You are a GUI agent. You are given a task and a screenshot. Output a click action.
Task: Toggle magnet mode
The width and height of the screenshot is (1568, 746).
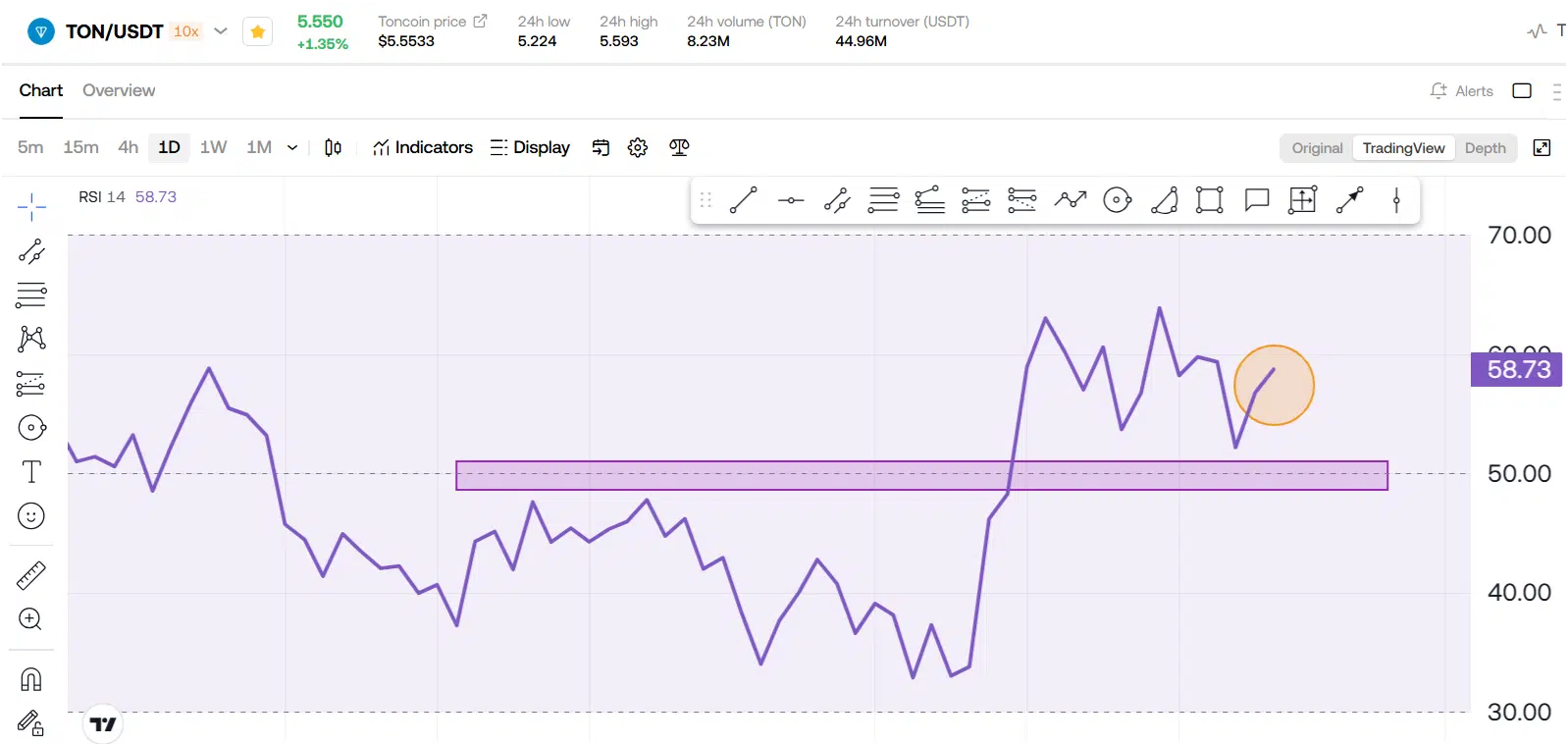[31, 679]
